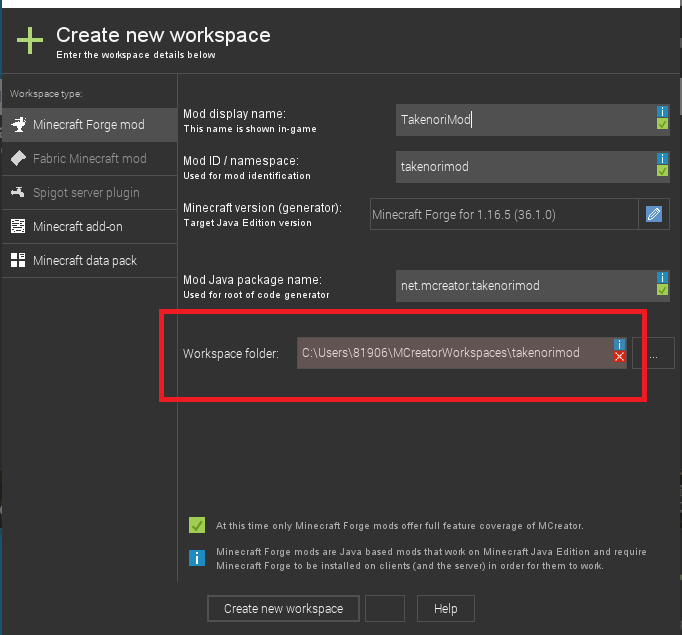Image resolution: width=682 pixels, height=635 pixels.
Task: Click the Fabric Minecraft mod icon
Action: click(18, 158)
